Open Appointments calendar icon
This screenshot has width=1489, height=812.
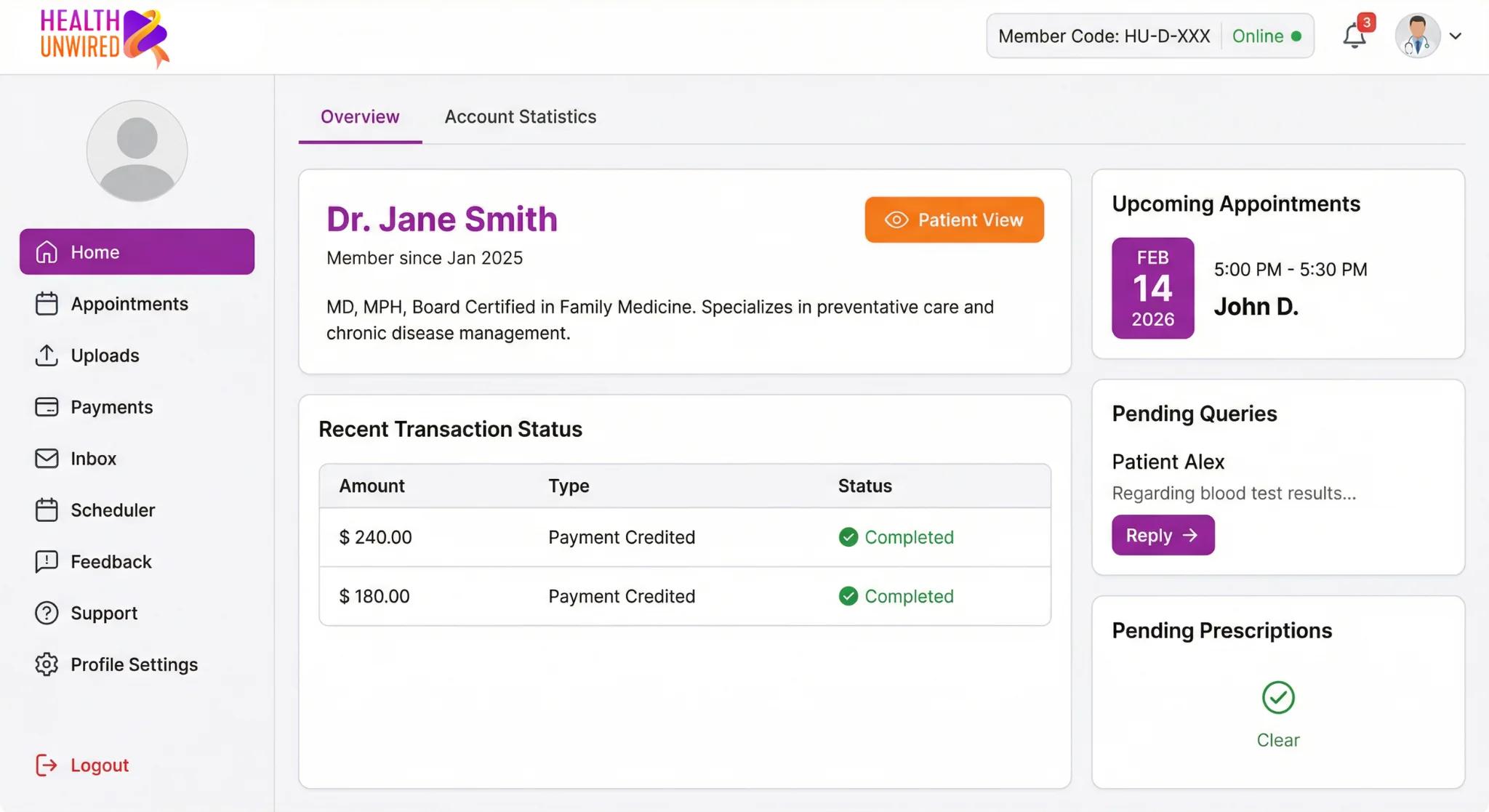pyautogui.click(x=46, y=303)
